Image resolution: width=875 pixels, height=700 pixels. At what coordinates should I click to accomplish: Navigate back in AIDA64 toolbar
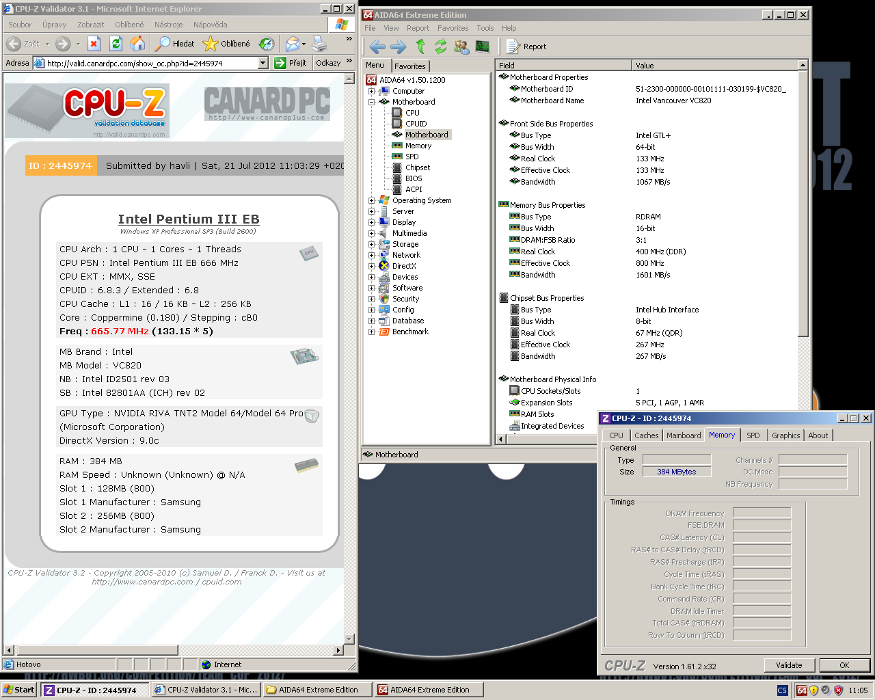(378, 47)
